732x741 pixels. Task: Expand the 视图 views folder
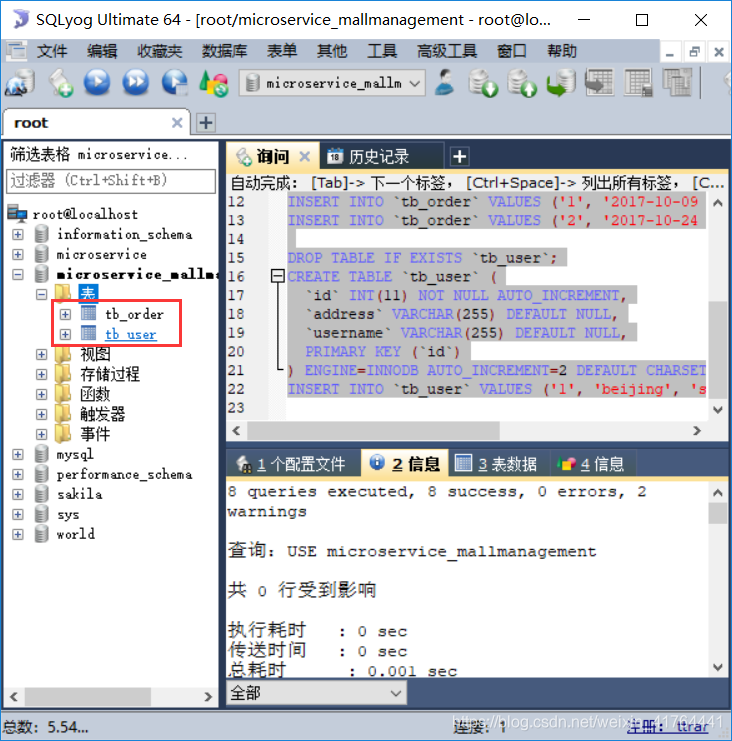(42, 354)
